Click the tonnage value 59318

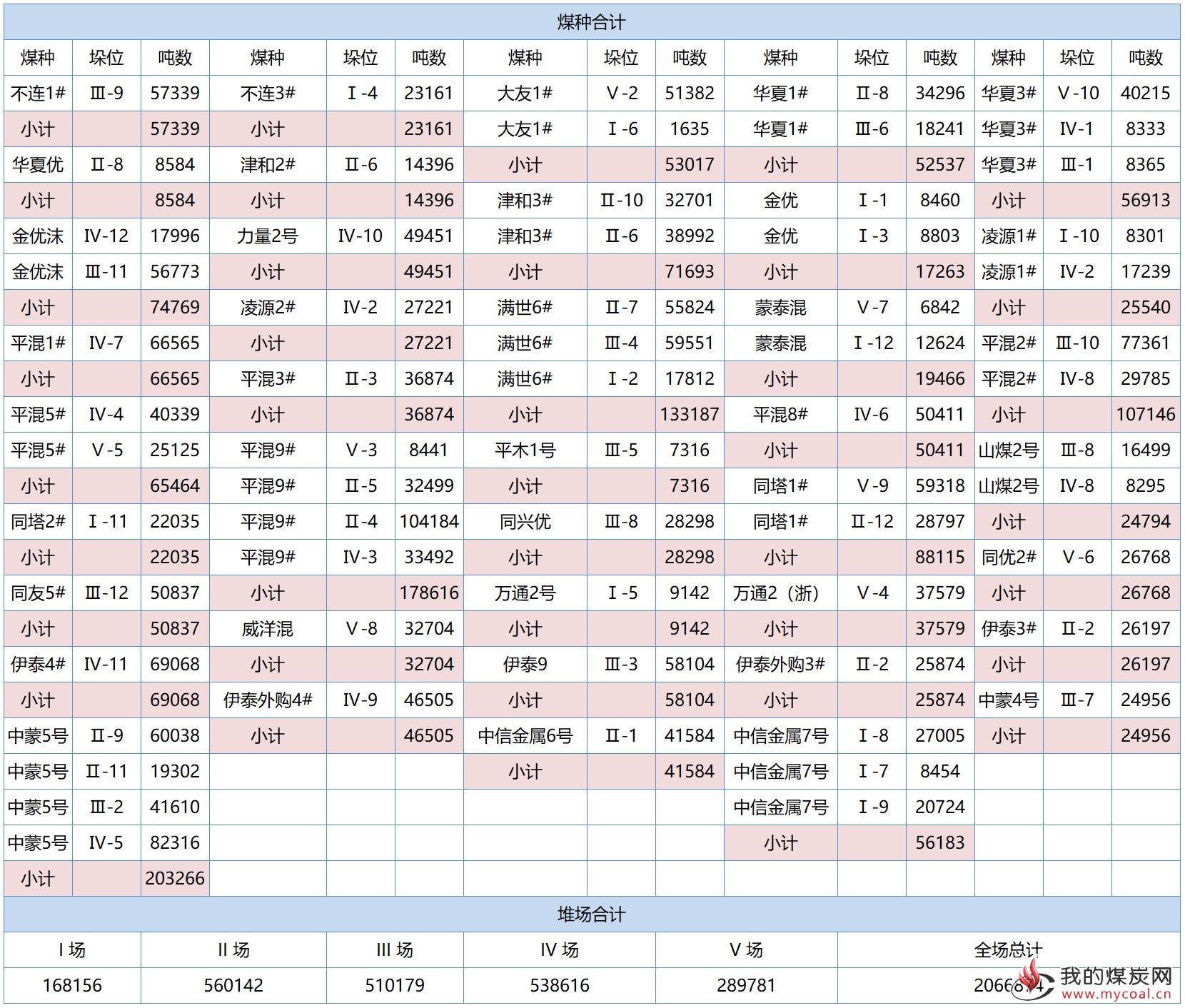(x=940, y=485)
